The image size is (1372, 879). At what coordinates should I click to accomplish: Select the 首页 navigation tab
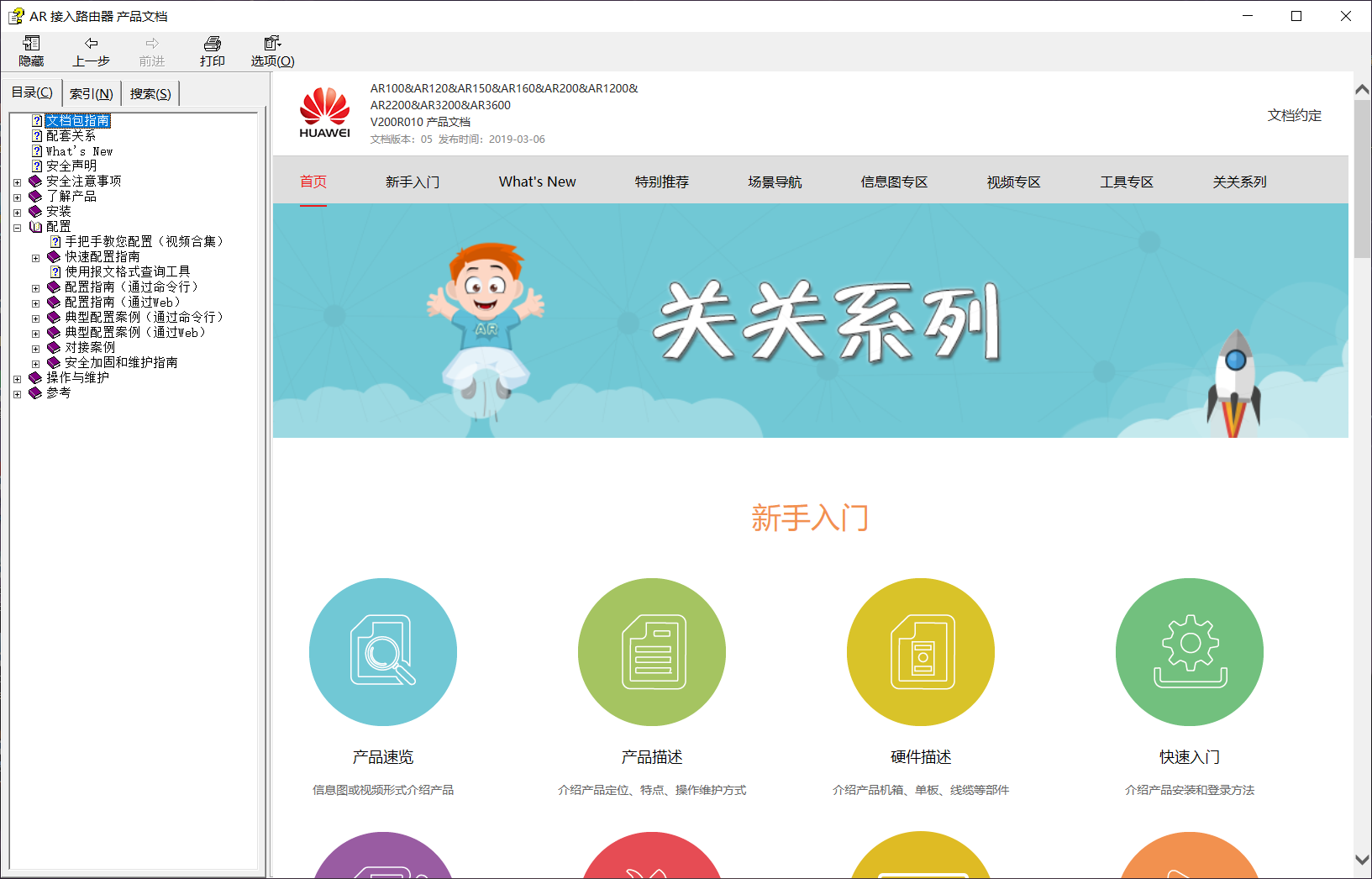[x=313, y=182]
